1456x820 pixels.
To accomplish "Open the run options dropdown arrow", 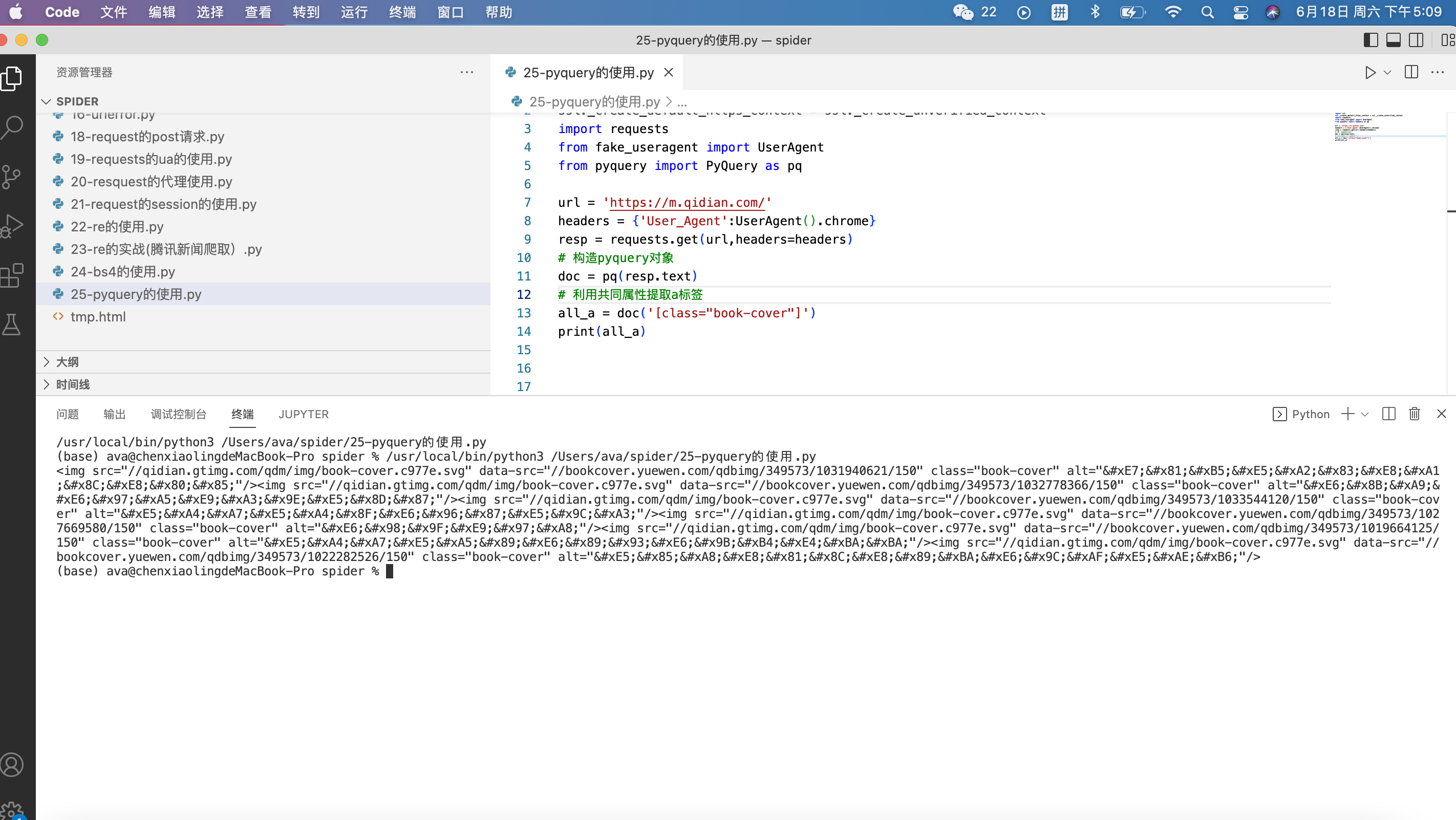I will tap(1387, 72).
